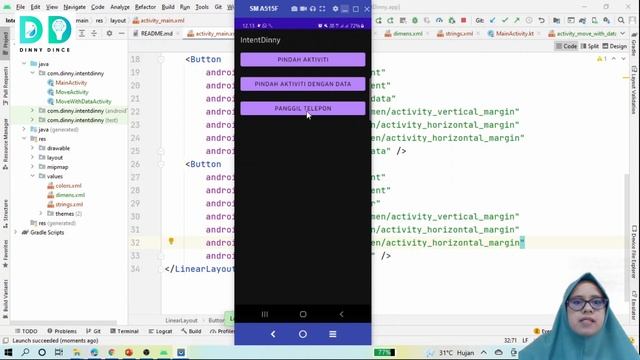
Task: Click the Search Everywhere magnifier icon
Action: [x=621, y=20]
